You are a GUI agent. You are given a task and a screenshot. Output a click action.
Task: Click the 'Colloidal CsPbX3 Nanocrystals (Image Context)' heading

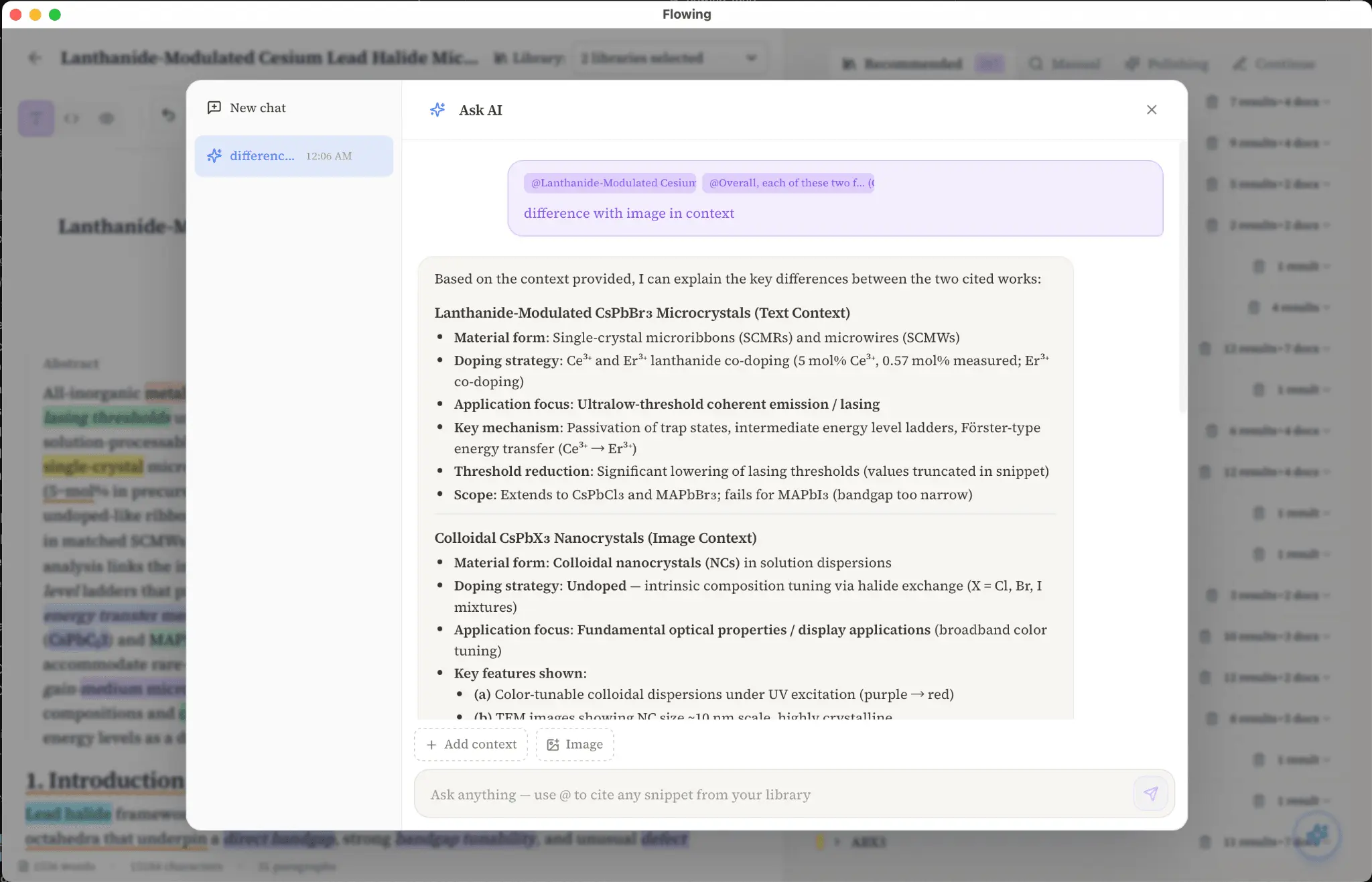point(595,538)
